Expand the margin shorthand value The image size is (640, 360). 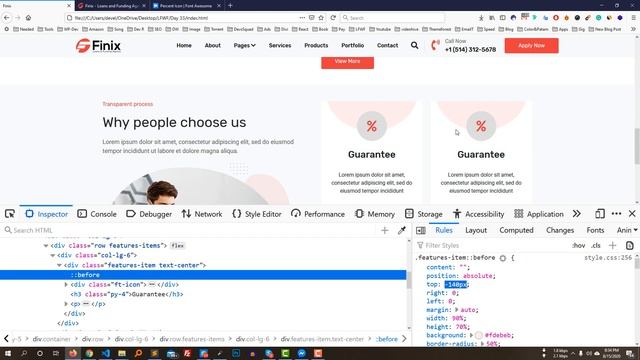[456, 310]
